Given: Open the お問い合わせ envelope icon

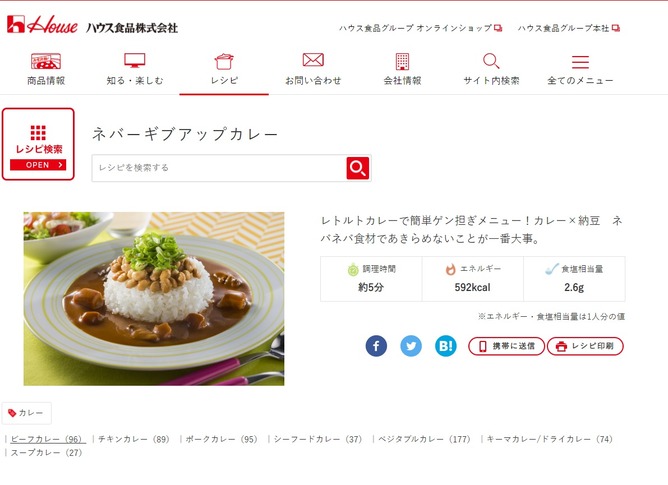Looking at the screenshot, I should point(313,60).
